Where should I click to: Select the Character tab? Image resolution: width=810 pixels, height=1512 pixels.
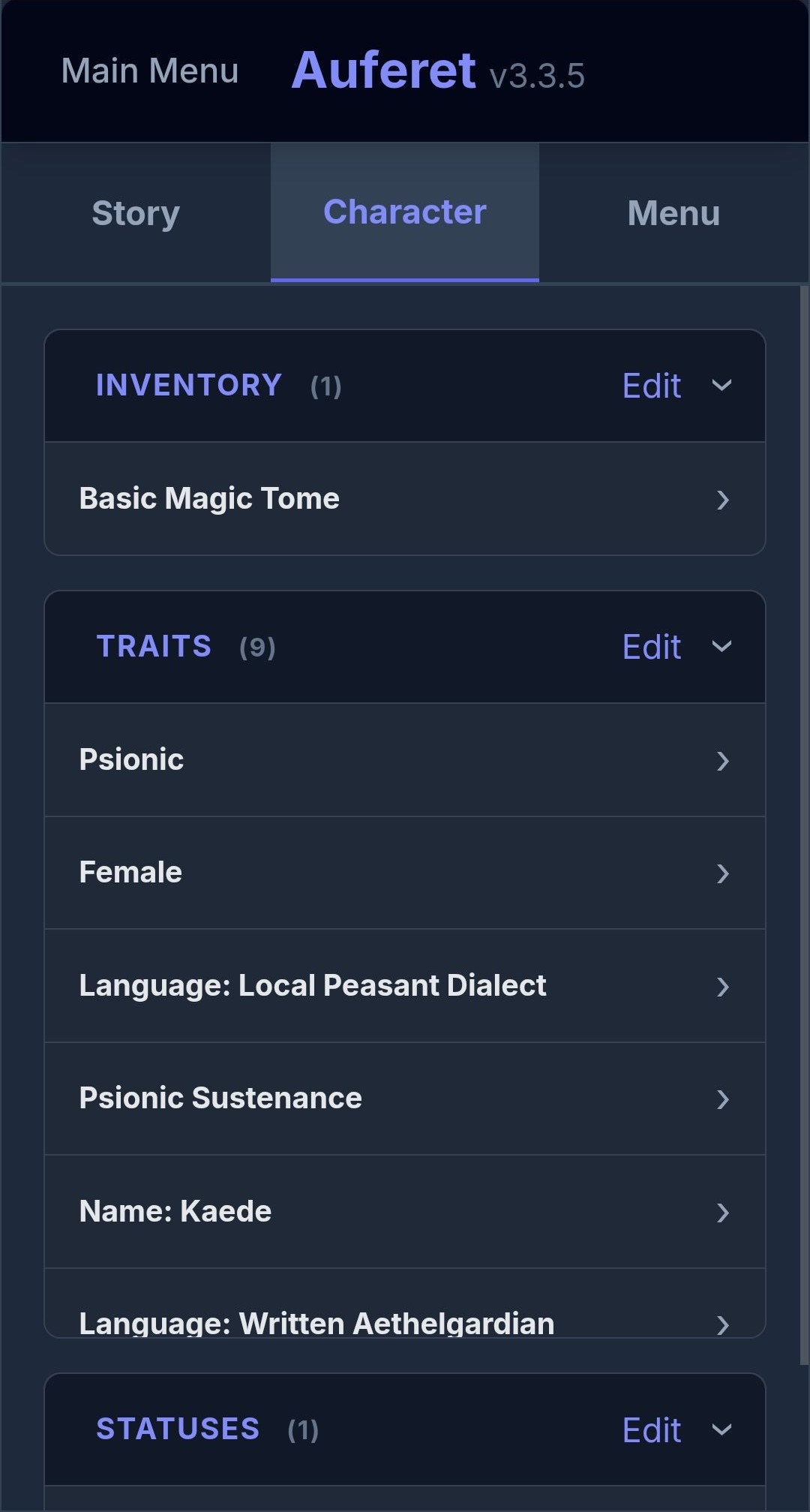(x=405, y=213)
